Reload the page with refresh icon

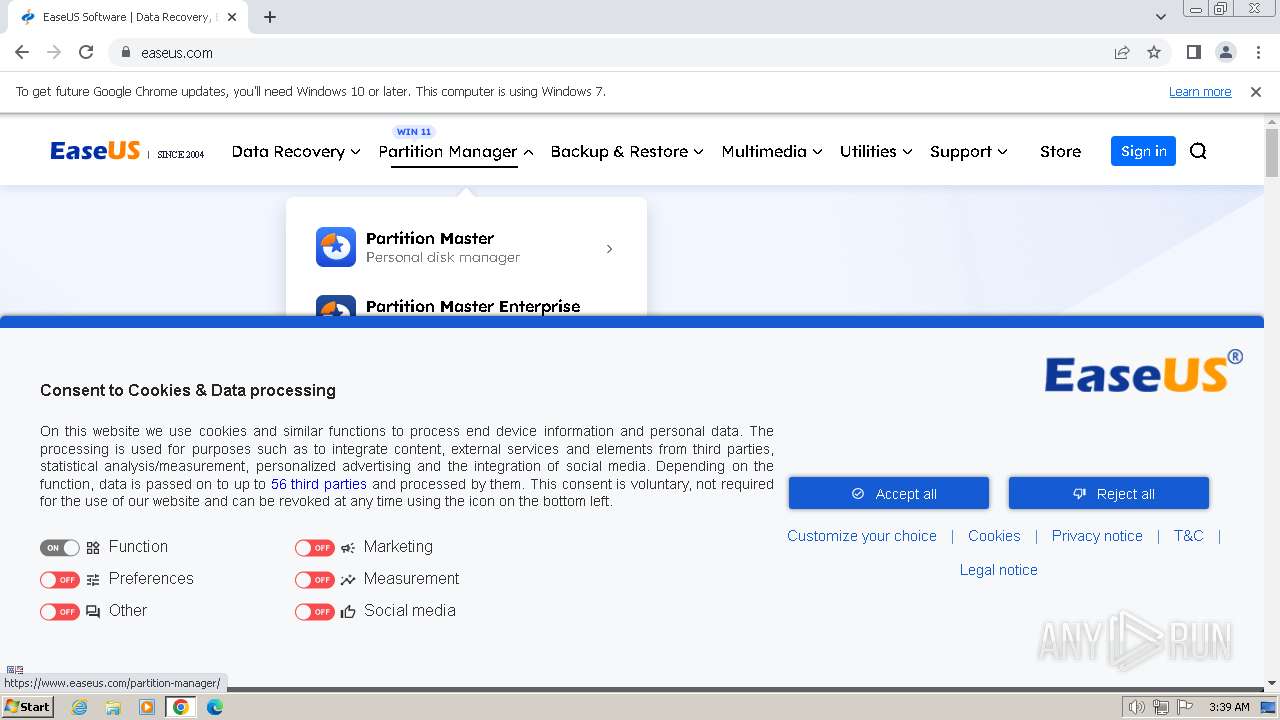tap(86, 52)
